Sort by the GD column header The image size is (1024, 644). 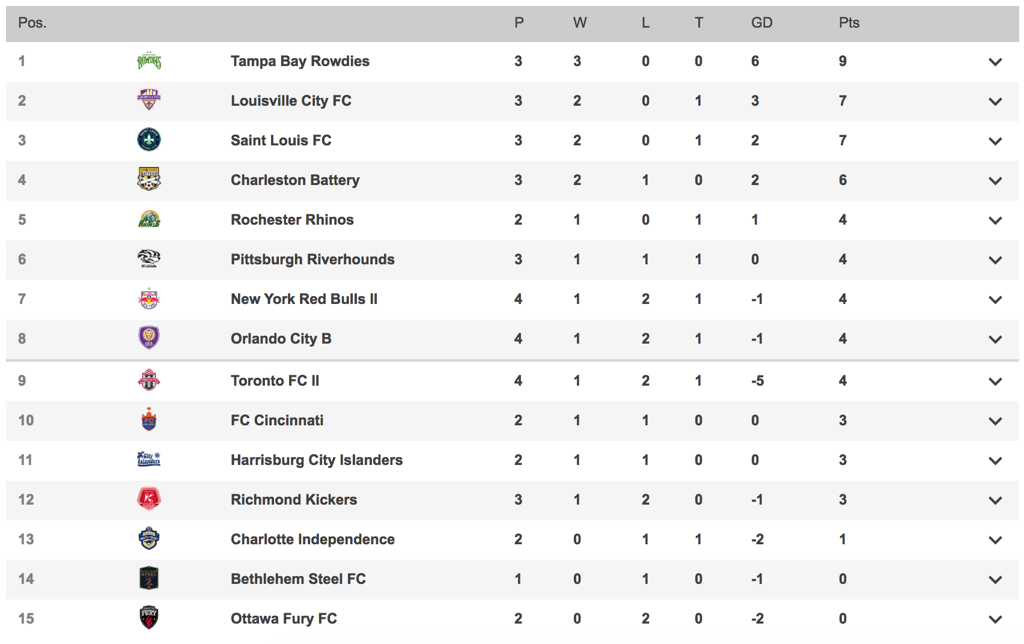point(761,23)
